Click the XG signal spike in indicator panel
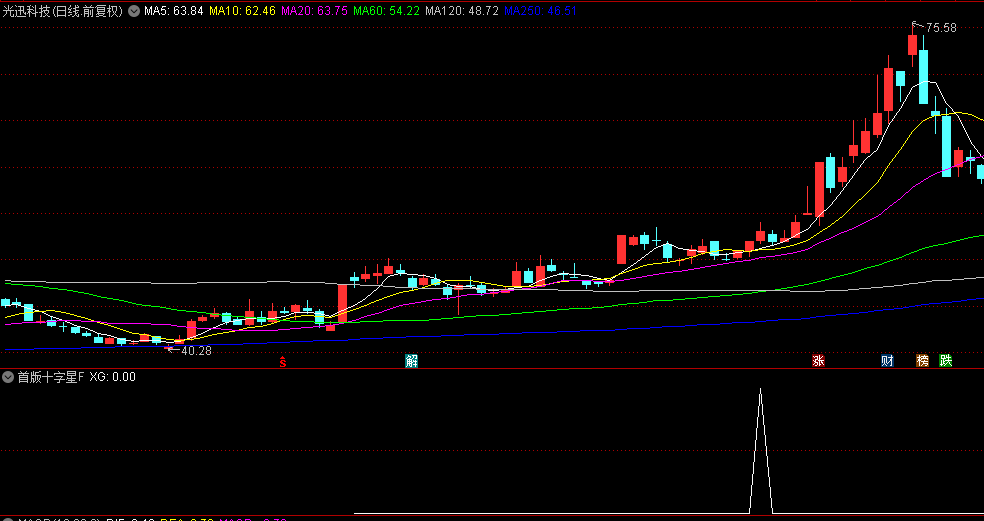The image size is (984, 521). (761, 451)
